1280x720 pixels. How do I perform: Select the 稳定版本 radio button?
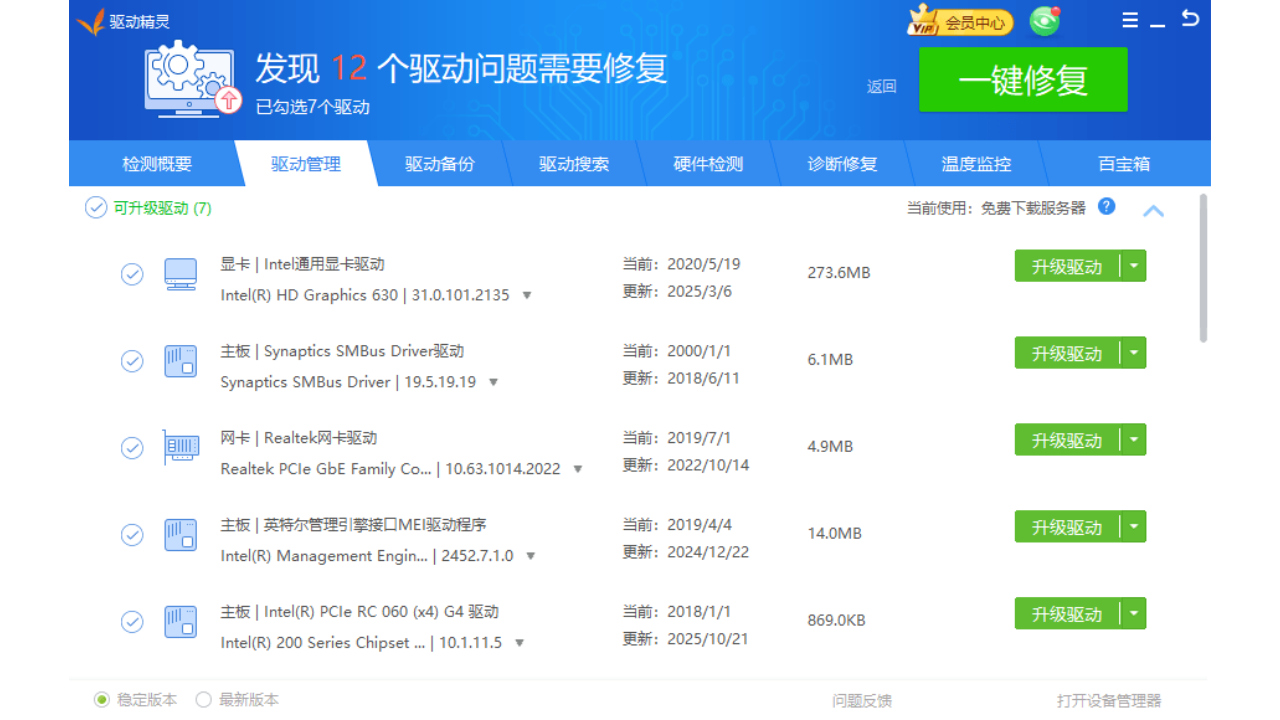pos(102,700)
